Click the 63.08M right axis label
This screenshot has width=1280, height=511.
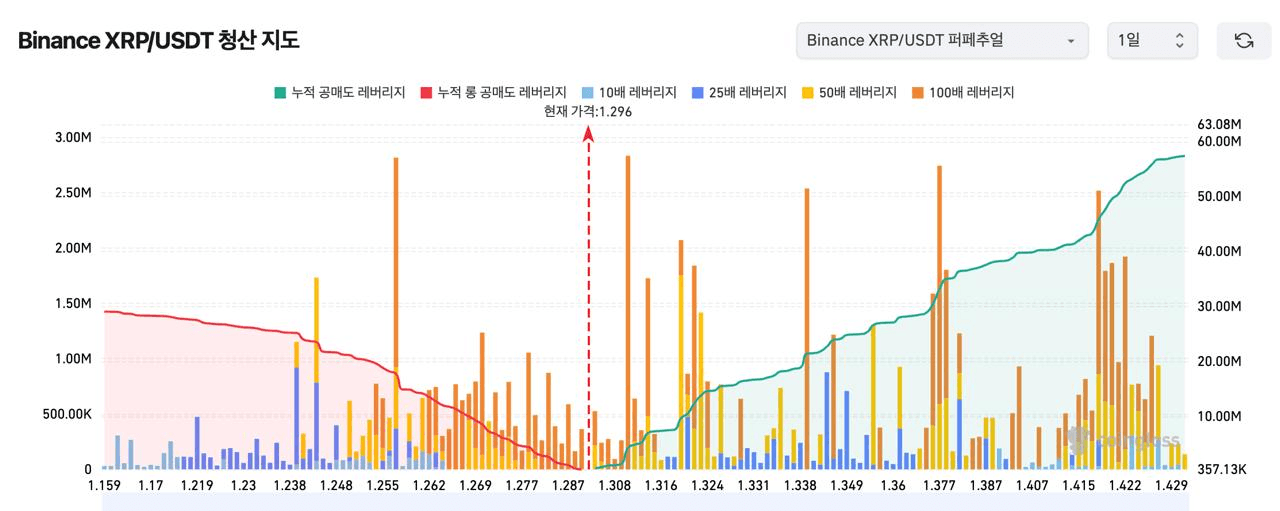click(1219, 124)
